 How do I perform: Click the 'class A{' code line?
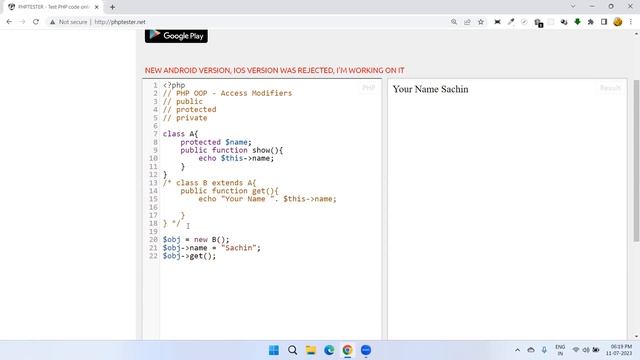coord(180,134)
